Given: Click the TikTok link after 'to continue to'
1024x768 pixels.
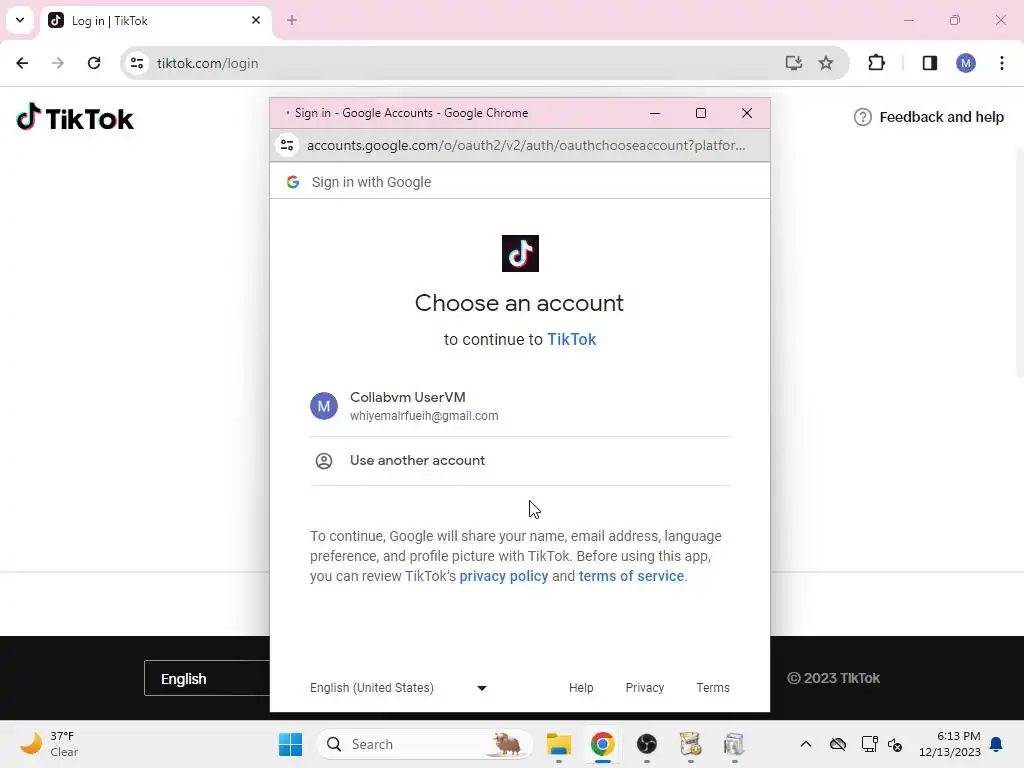Looking at the screenshot, I should tap(571, 340).
